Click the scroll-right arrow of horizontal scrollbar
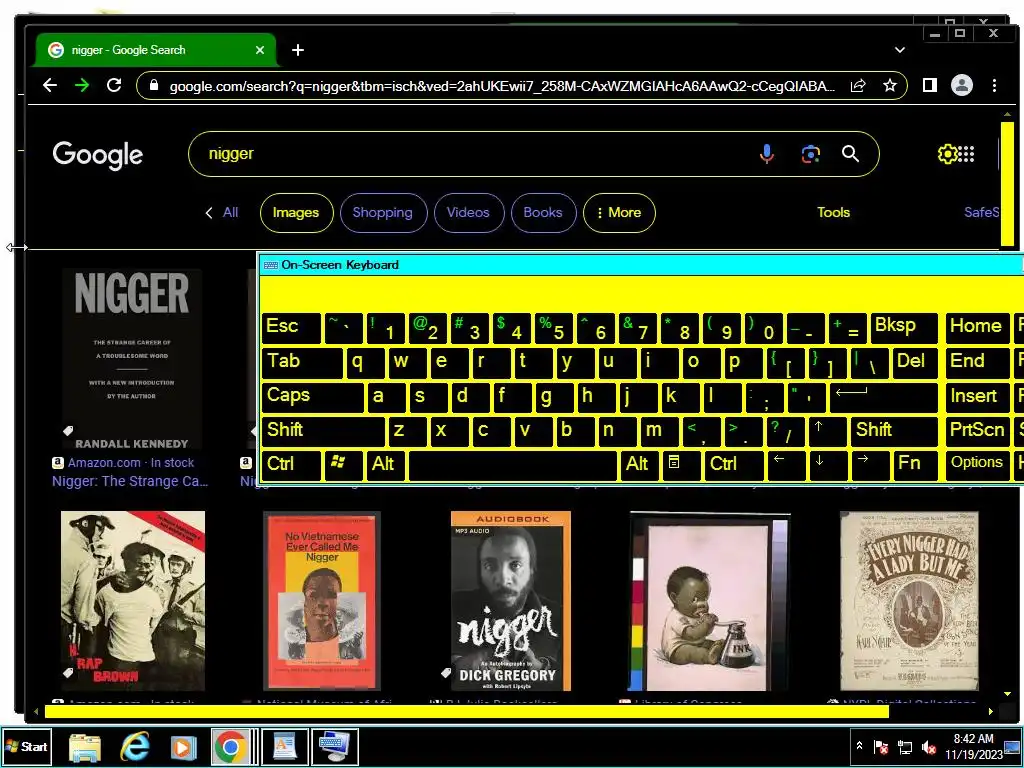The image size is (1024, 768). [991, 711]
